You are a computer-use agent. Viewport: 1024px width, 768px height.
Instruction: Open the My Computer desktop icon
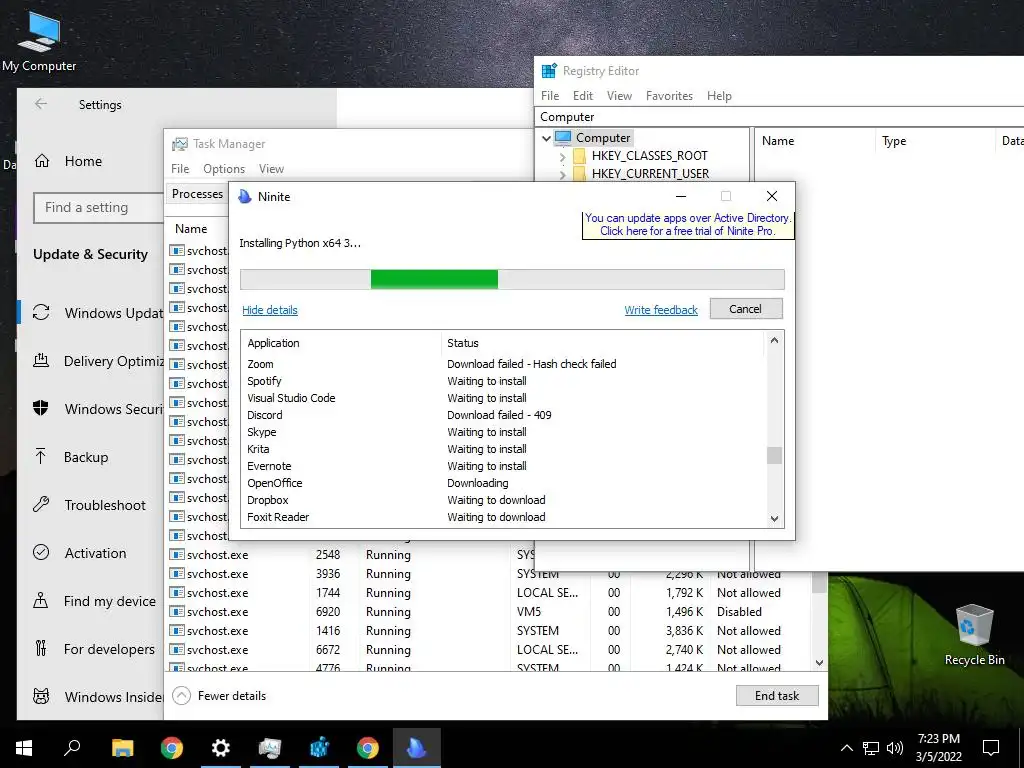pyautogui.click(x=39, y=41)
